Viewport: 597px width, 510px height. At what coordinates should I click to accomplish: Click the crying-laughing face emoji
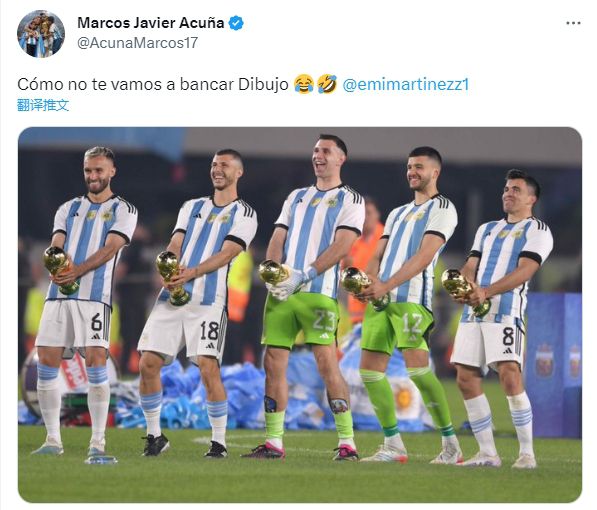(x=304, y=84)
